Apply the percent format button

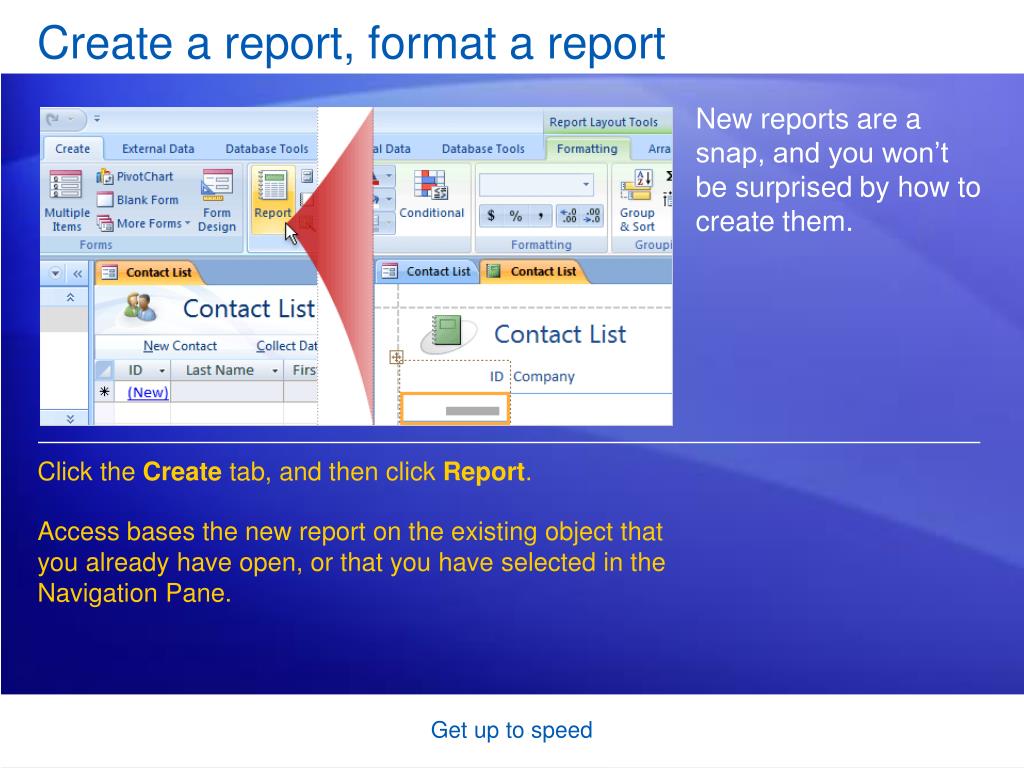tap(516, 216)
